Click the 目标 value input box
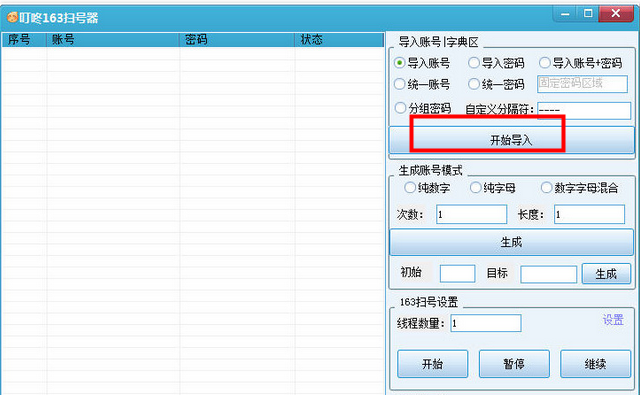Image resolution: width=640 pixels, height=395 pixels. [x=549, y=274]
